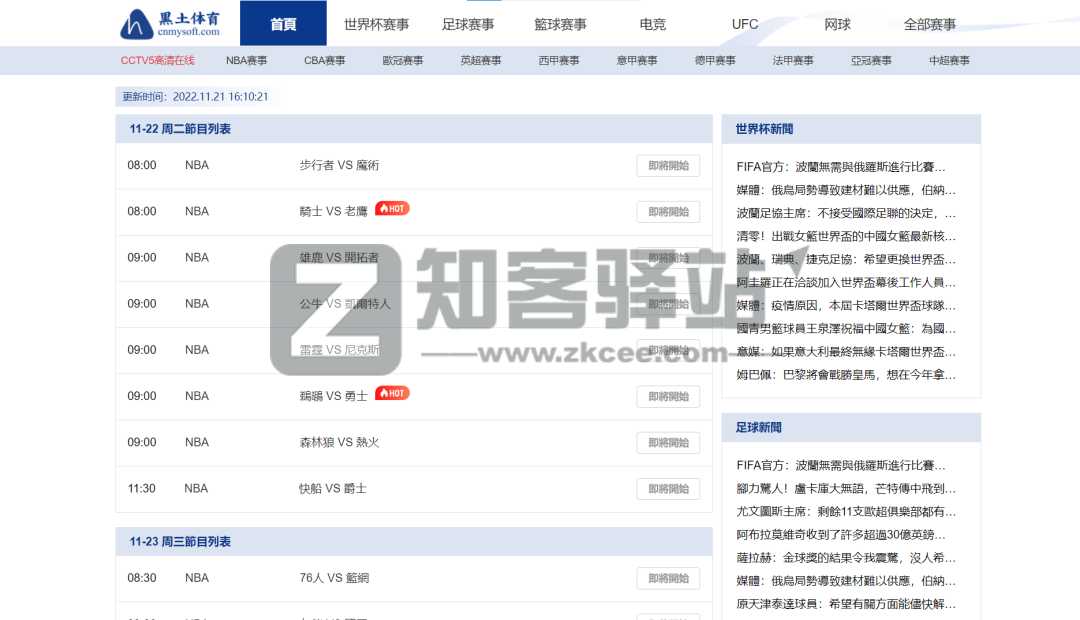Open the UFC section
Viewport: 1080px width, 620px height.
[744, 24]
